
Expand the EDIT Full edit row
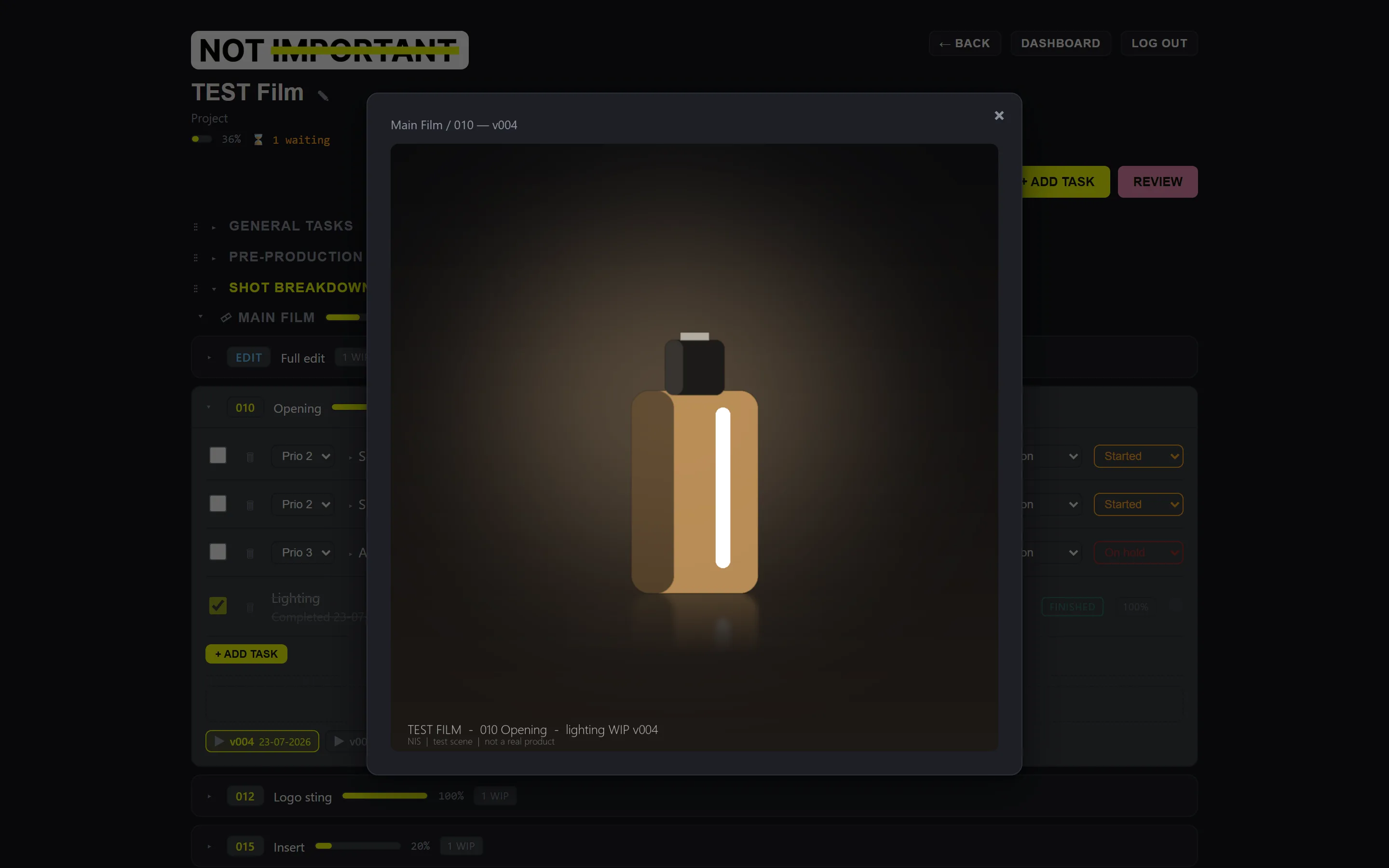tap(209, 358)
